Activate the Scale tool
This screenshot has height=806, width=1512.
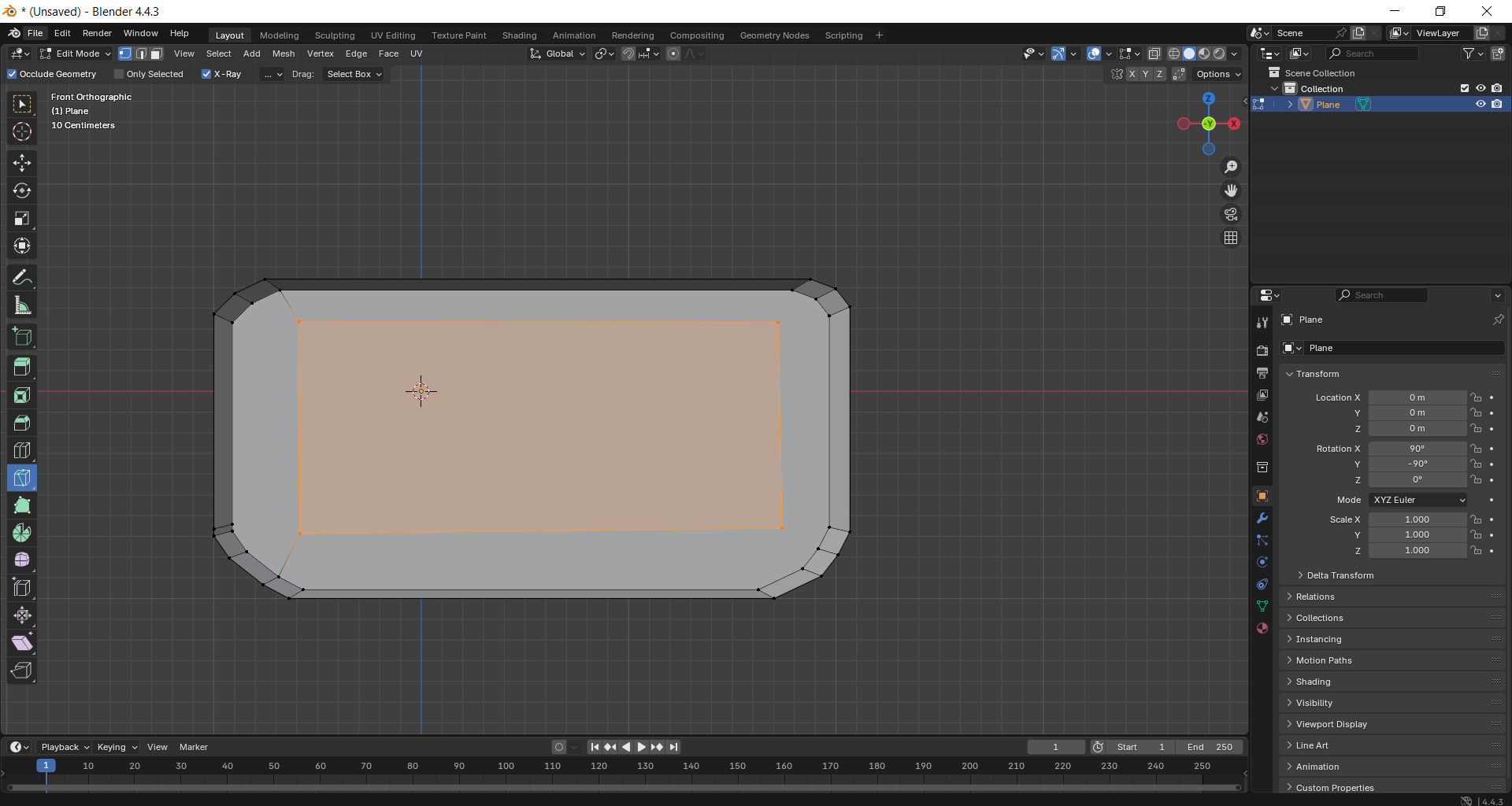[22, 218]
